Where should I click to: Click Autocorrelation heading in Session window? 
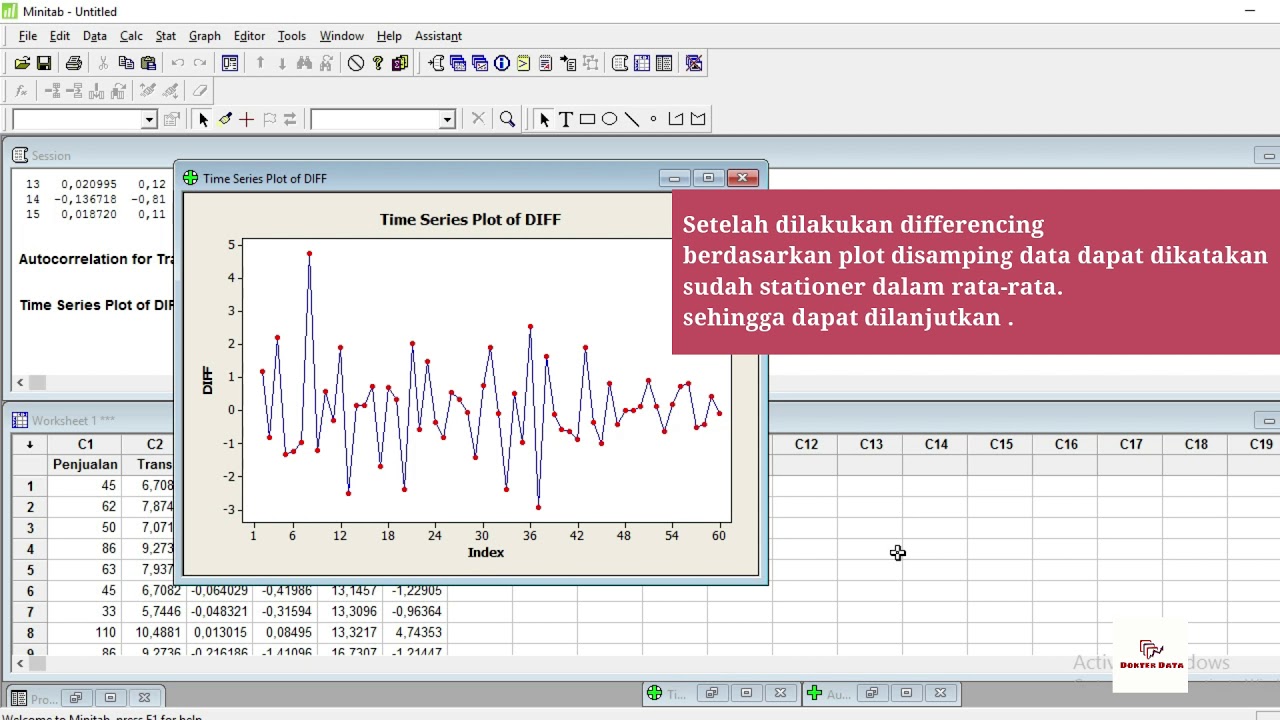(96, 259)
